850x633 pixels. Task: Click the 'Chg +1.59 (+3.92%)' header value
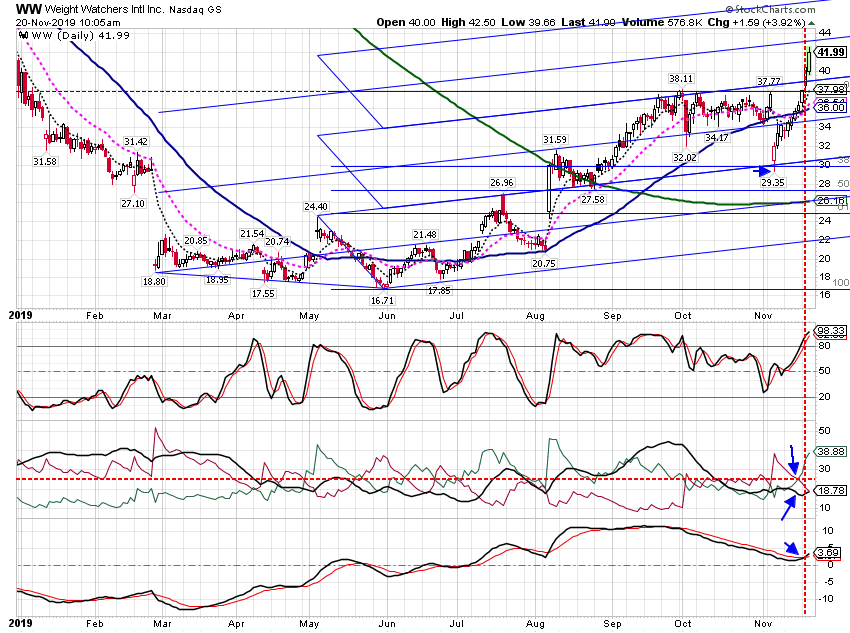pyautogui.click(x=757, y=22)
